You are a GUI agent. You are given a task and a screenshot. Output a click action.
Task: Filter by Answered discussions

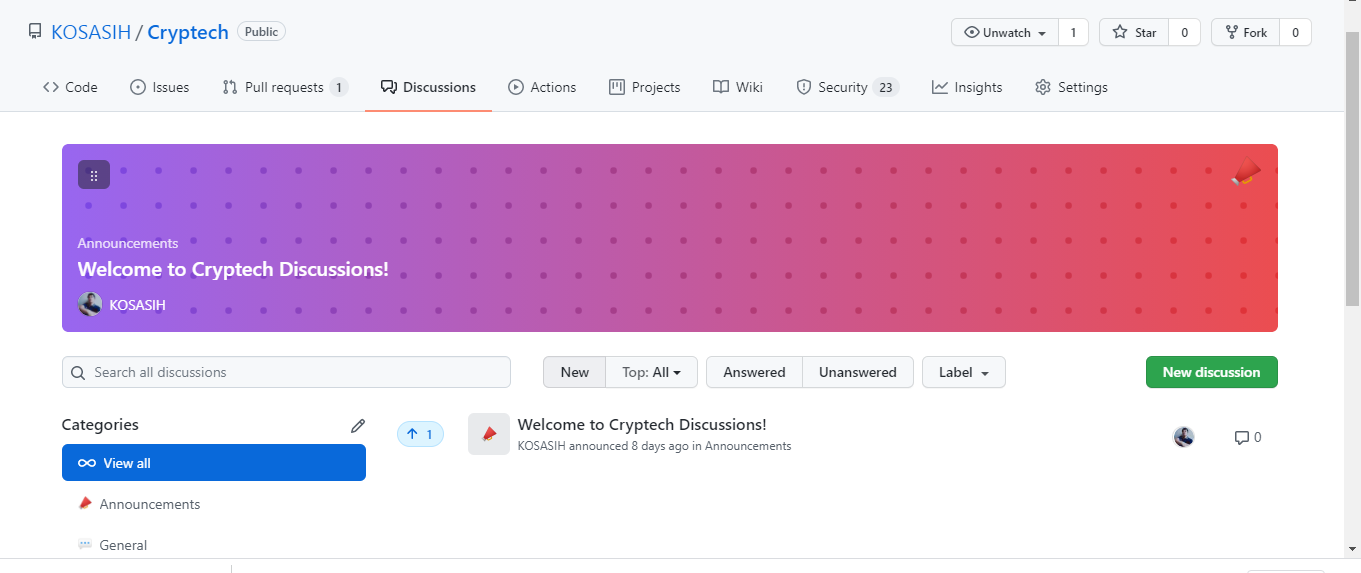pyautogui.click(x=754, y=372)
